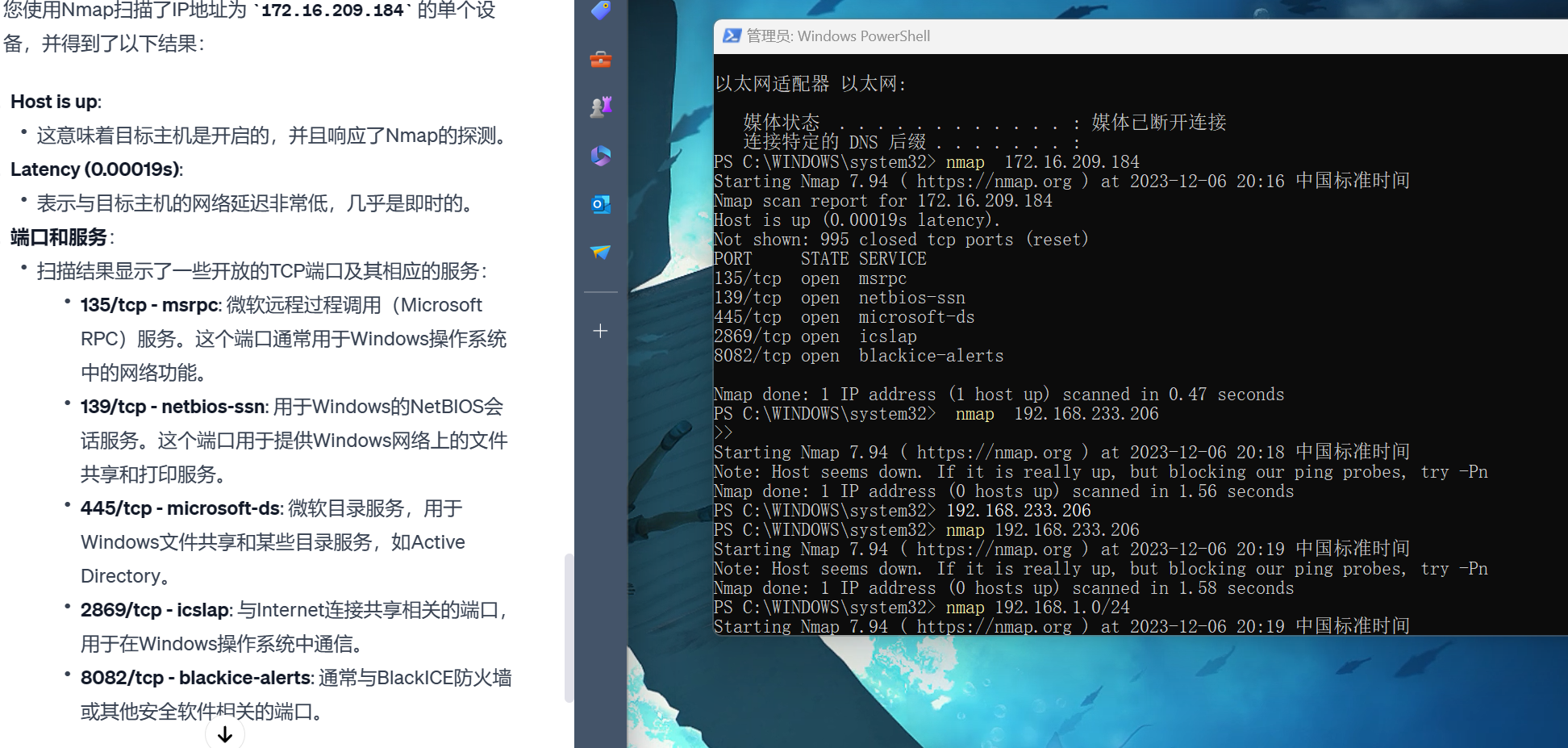Select the 'Host is up:' heading
Image resolution: width=1568 pixels, height=748 pixels.
click(56, 102)
